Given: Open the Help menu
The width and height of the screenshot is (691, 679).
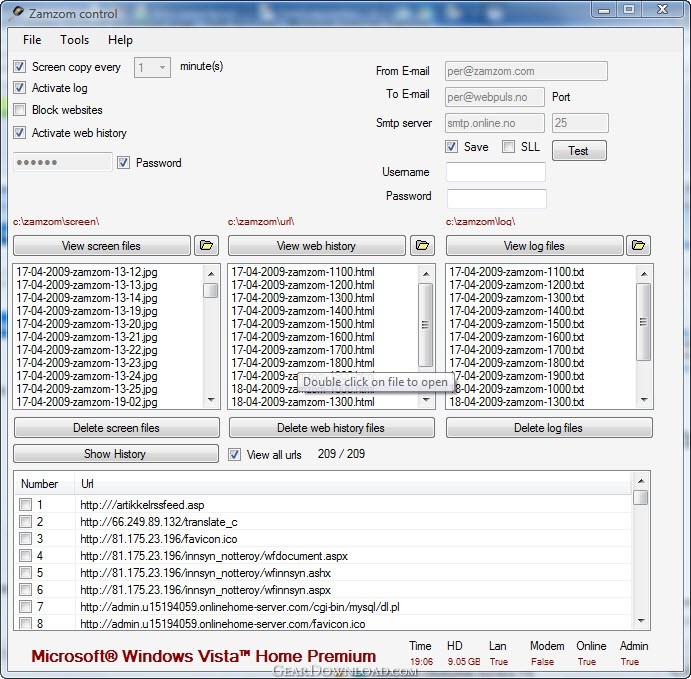Looking at the screenshot, I should (x=120, y=40).
